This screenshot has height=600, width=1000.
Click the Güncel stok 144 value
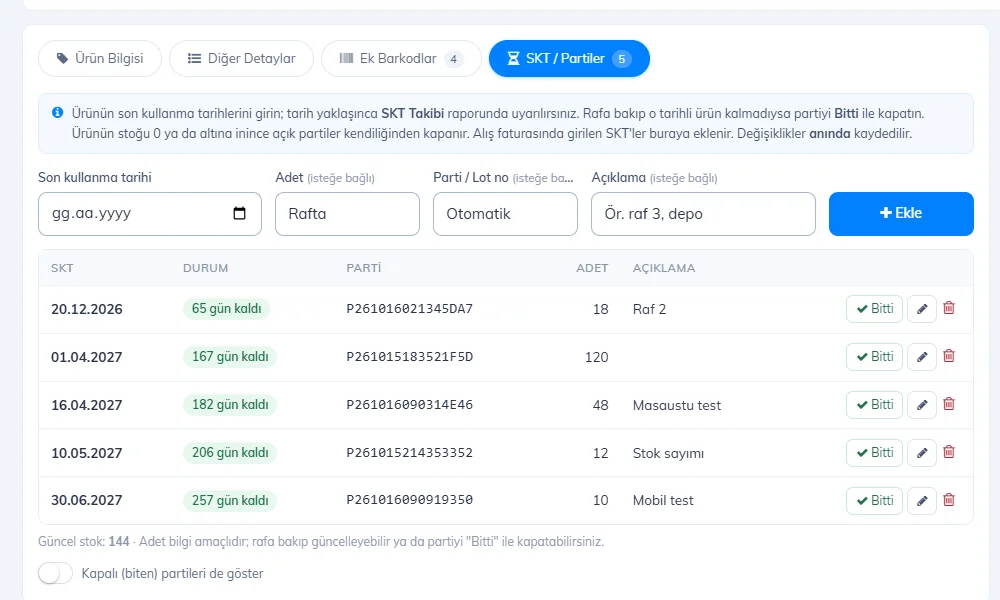click(x=119, y=541)
